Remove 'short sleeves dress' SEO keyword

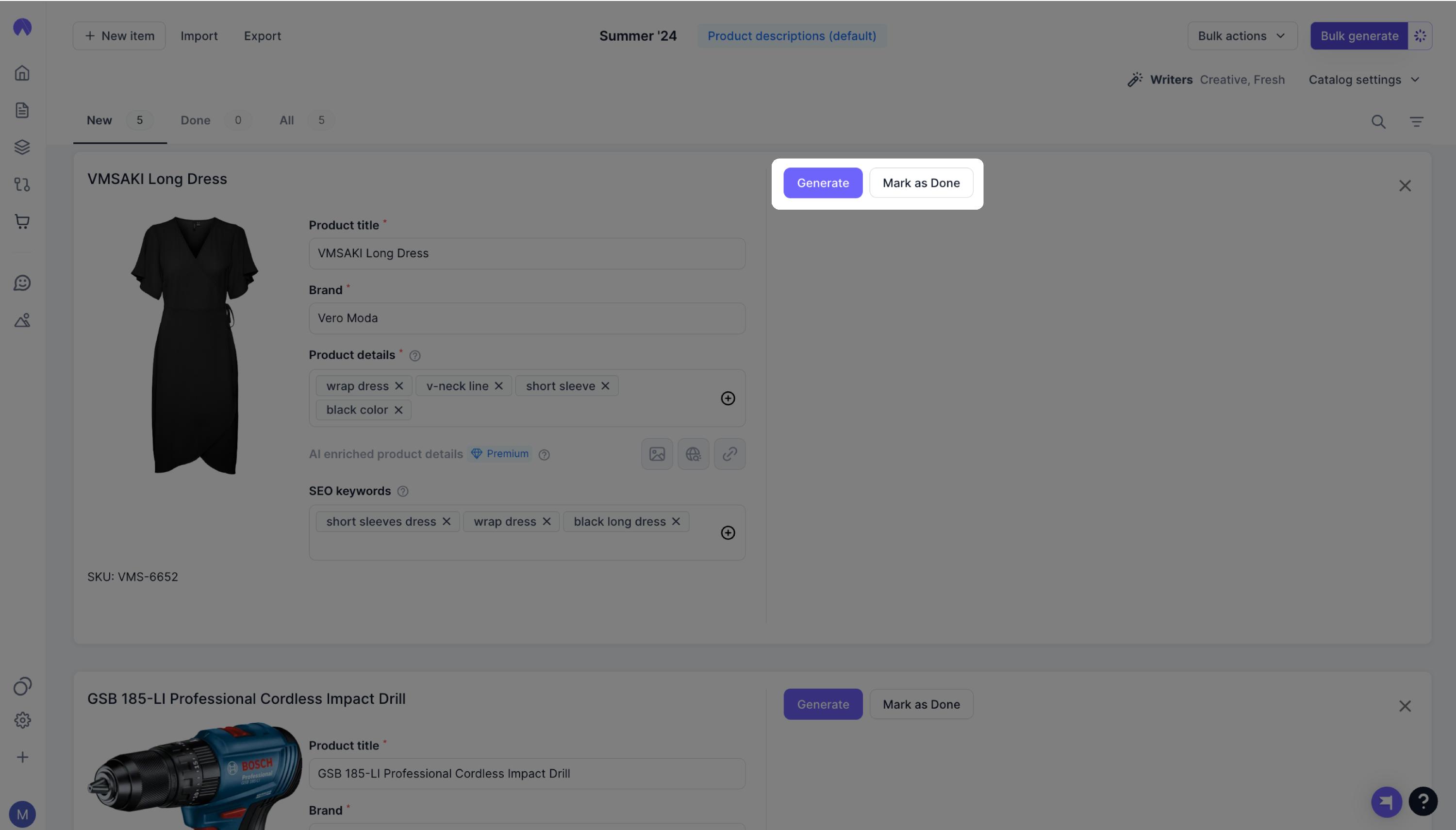(446, 522)
